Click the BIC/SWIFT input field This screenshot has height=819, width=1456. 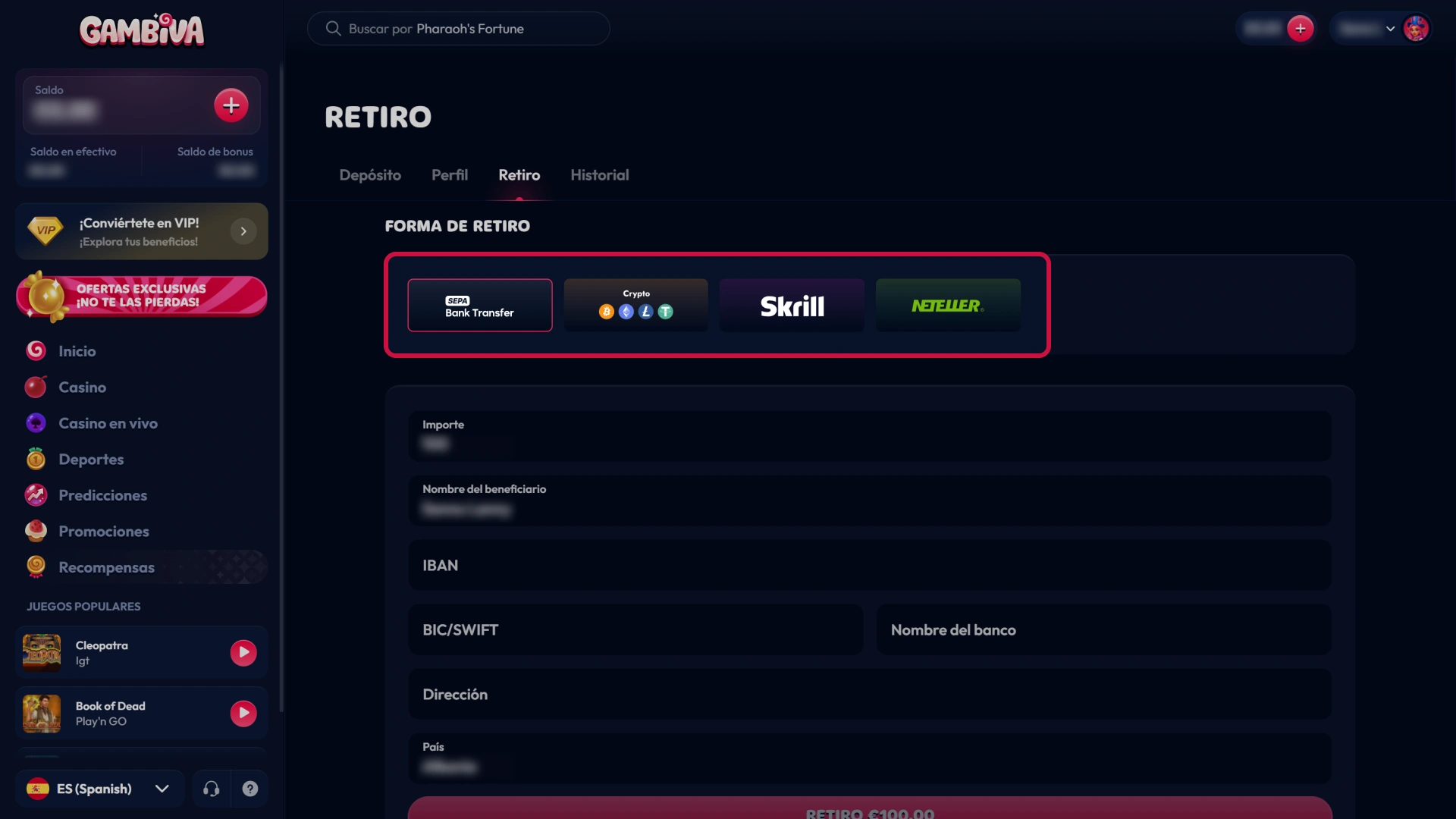(635, 629)
